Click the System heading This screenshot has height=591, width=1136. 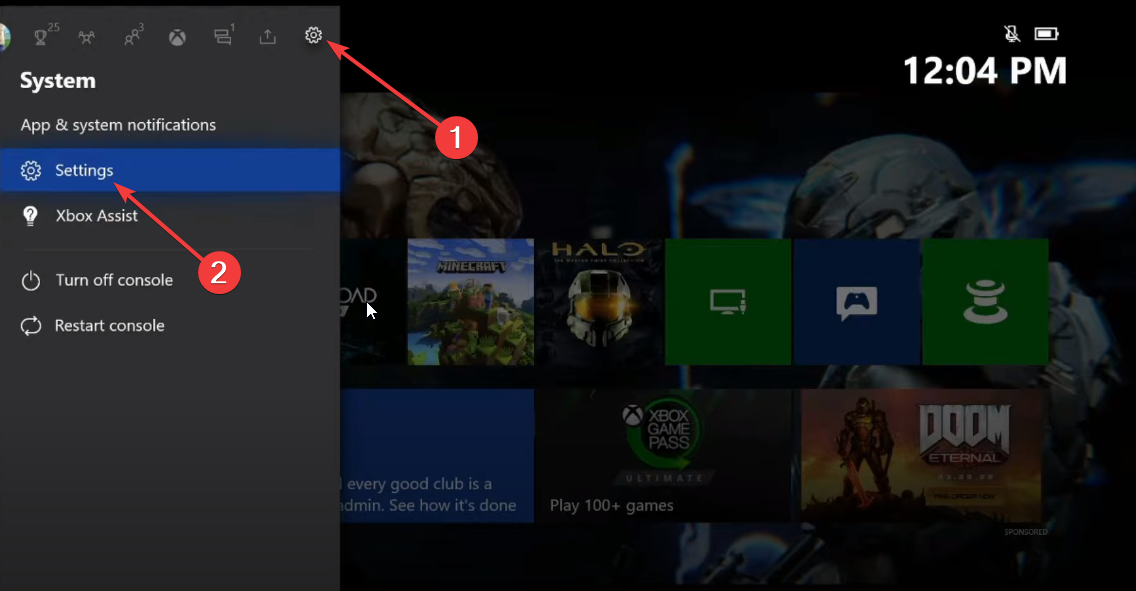[58, 80]
